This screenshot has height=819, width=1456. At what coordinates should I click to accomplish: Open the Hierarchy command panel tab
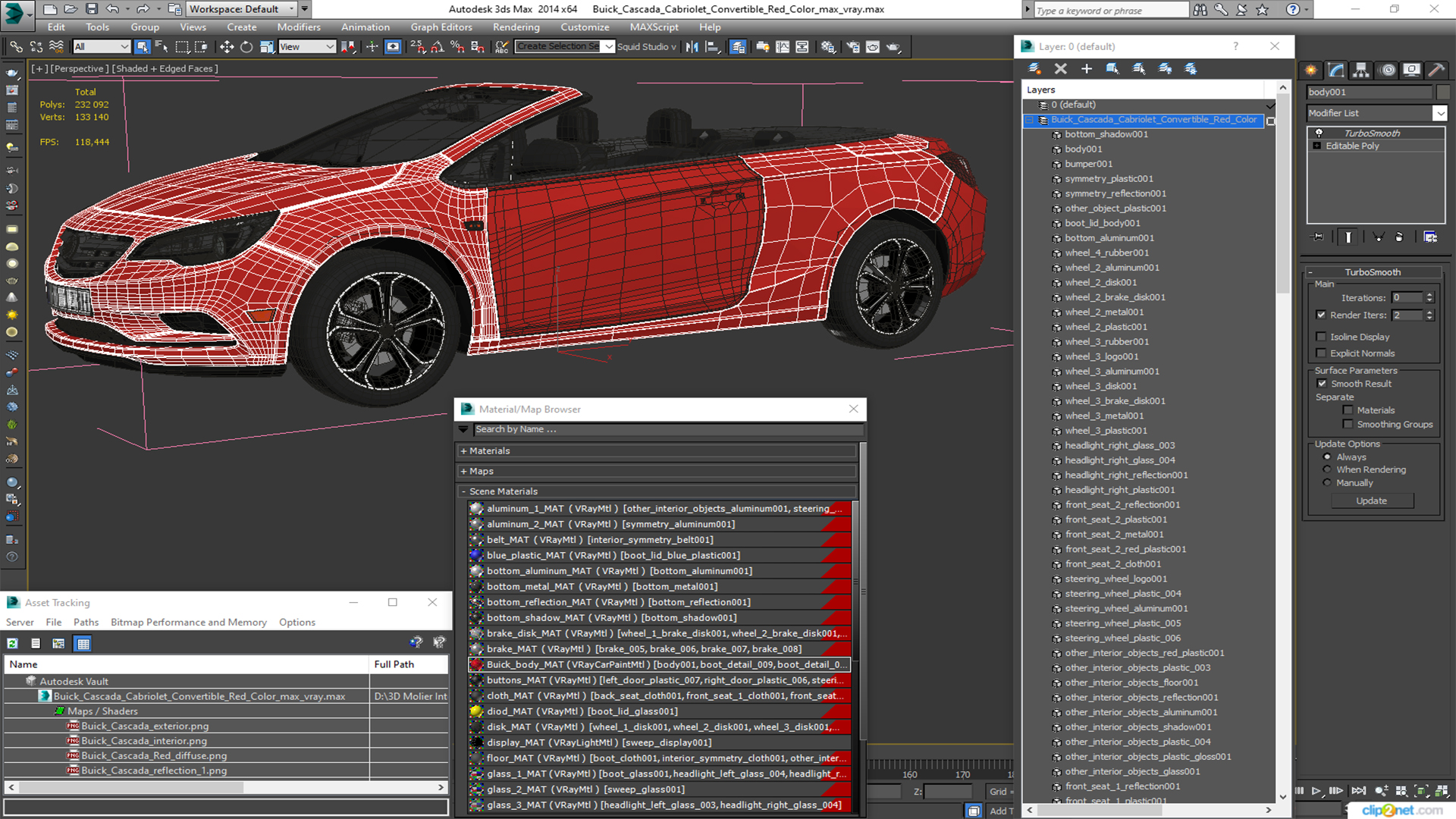1361,71
